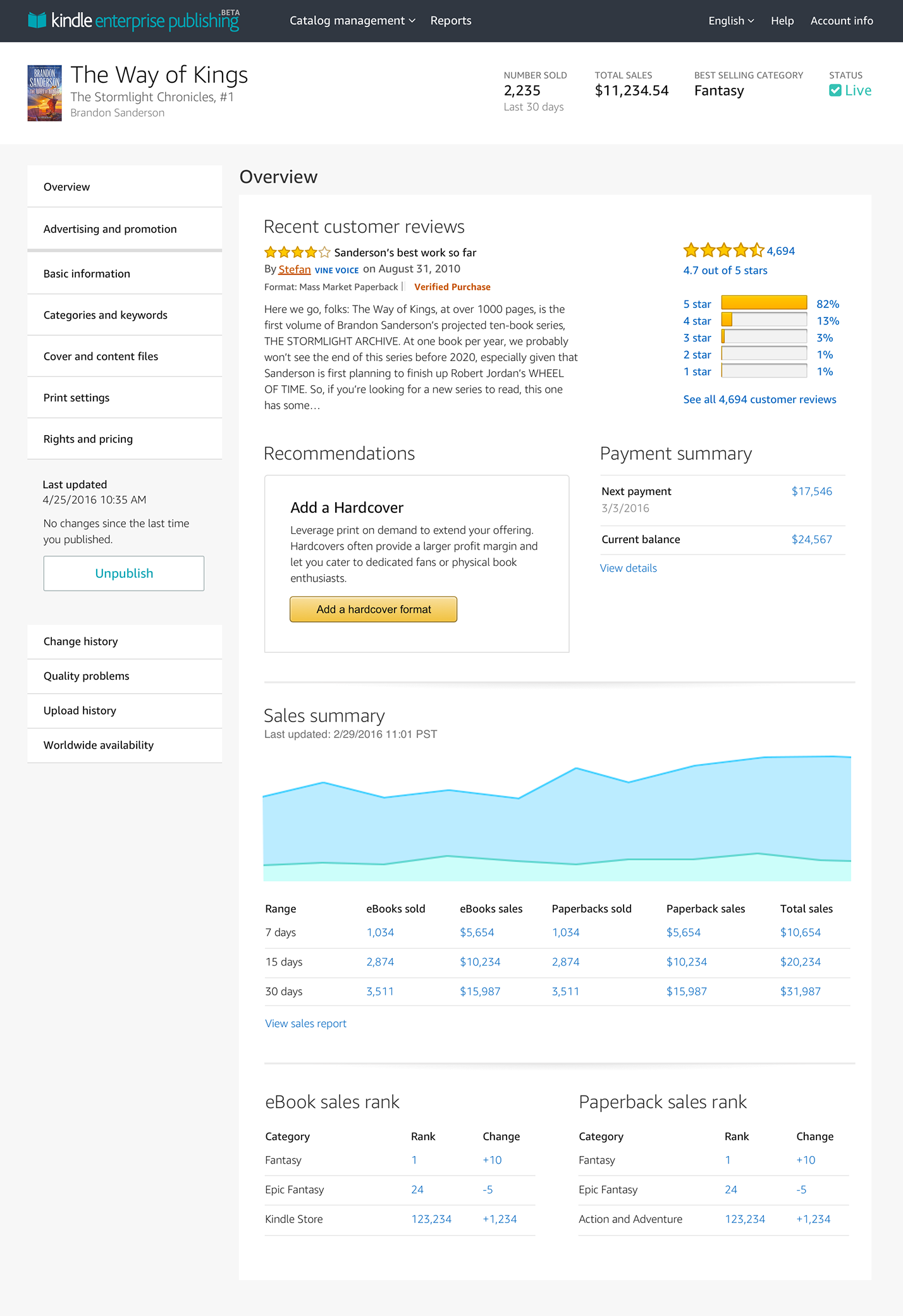See all 4,694 customer reviews

(x=759, y=399)
